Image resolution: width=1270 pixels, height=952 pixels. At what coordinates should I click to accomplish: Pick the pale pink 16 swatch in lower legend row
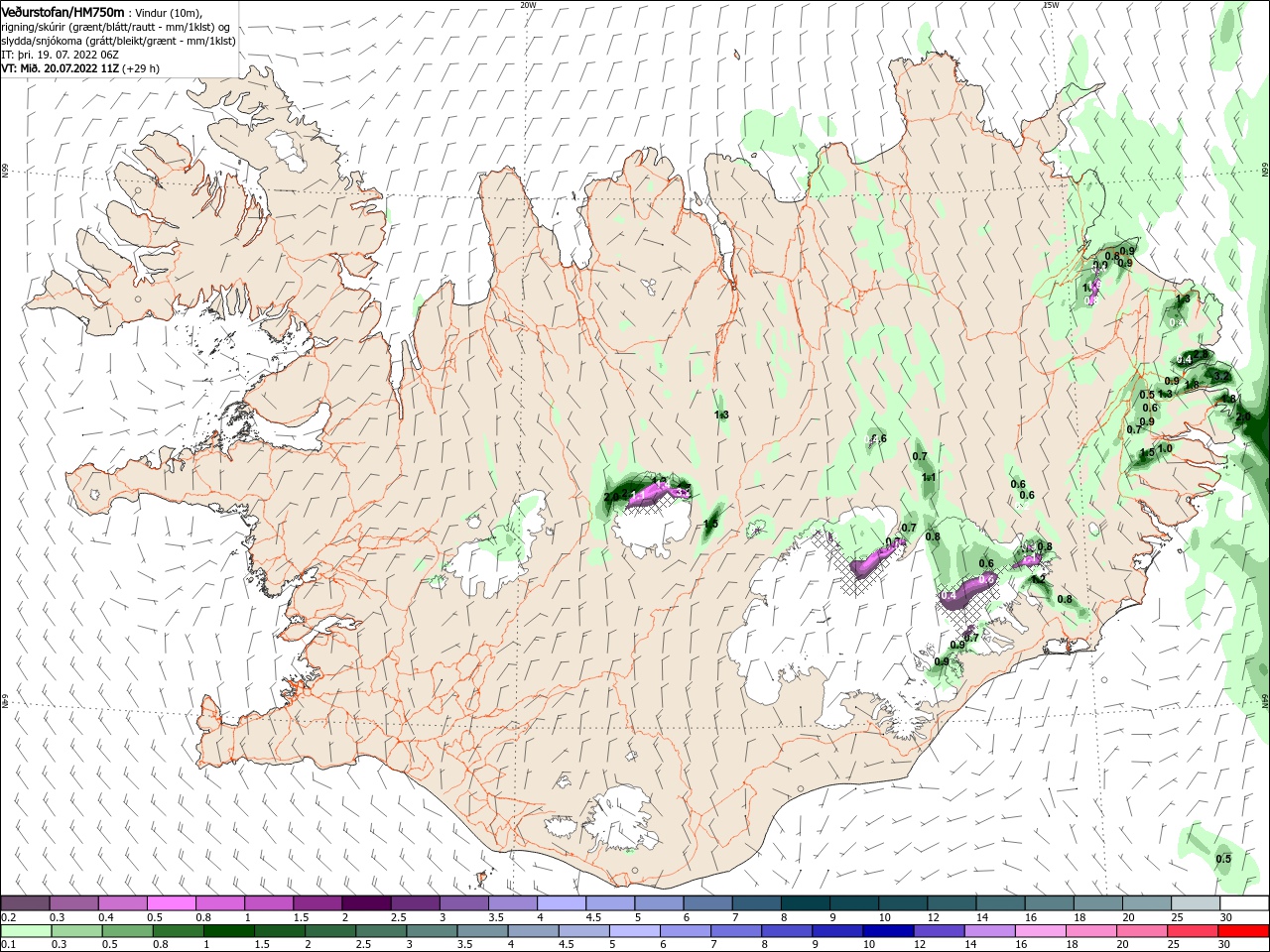[1041, 931]
